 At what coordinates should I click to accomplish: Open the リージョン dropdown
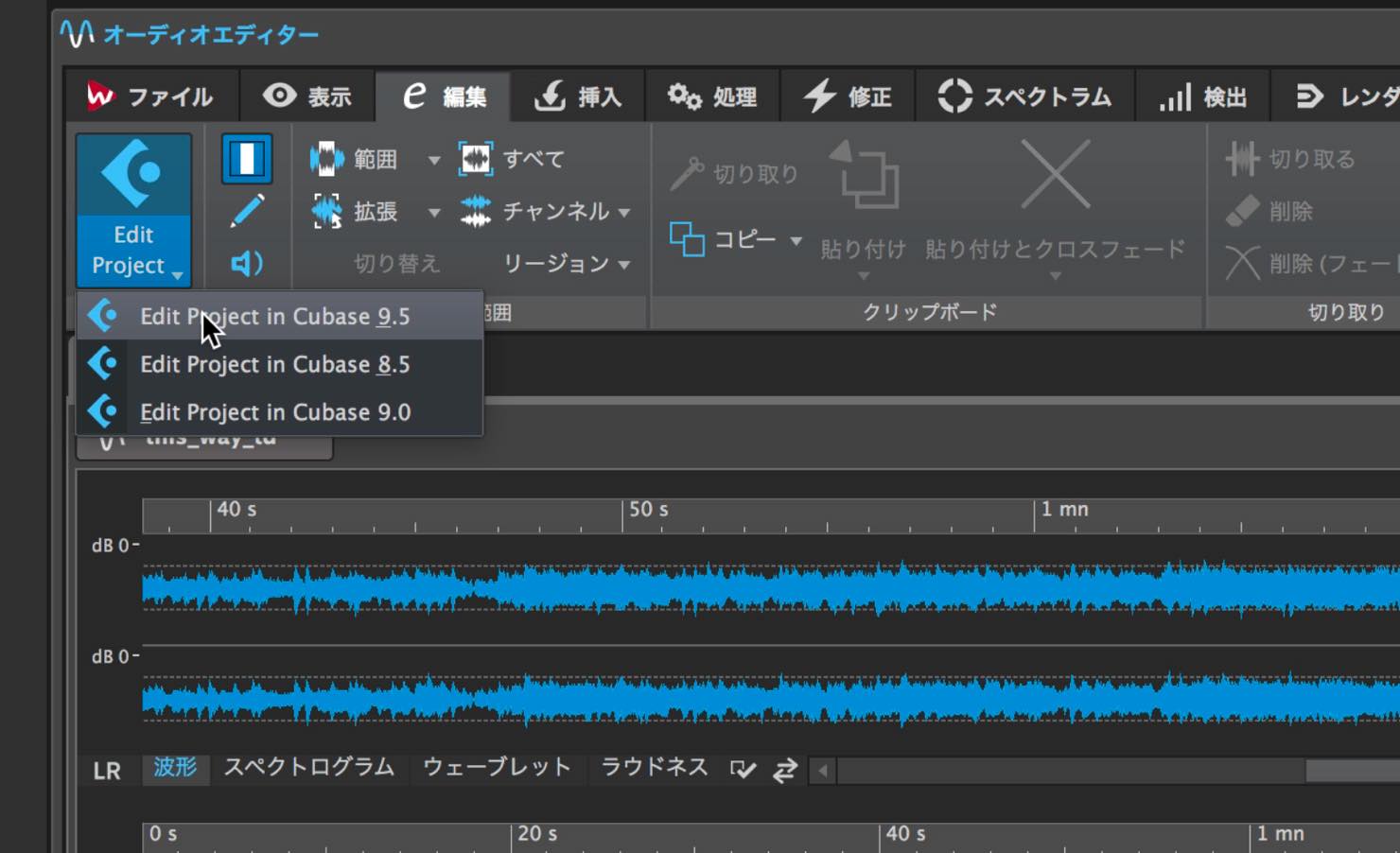point(566,263)
